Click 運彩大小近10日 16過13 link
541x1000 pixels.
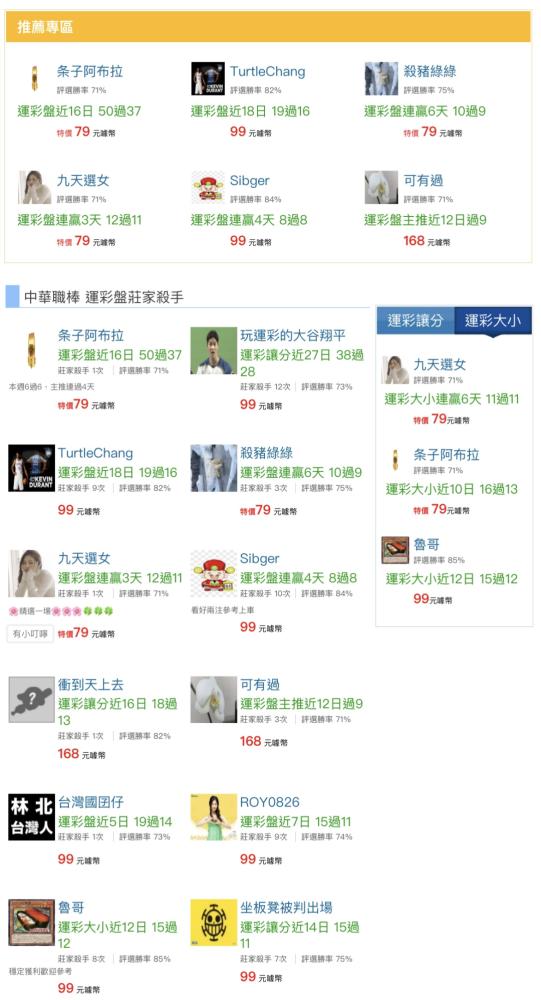[x=452, y=489]
